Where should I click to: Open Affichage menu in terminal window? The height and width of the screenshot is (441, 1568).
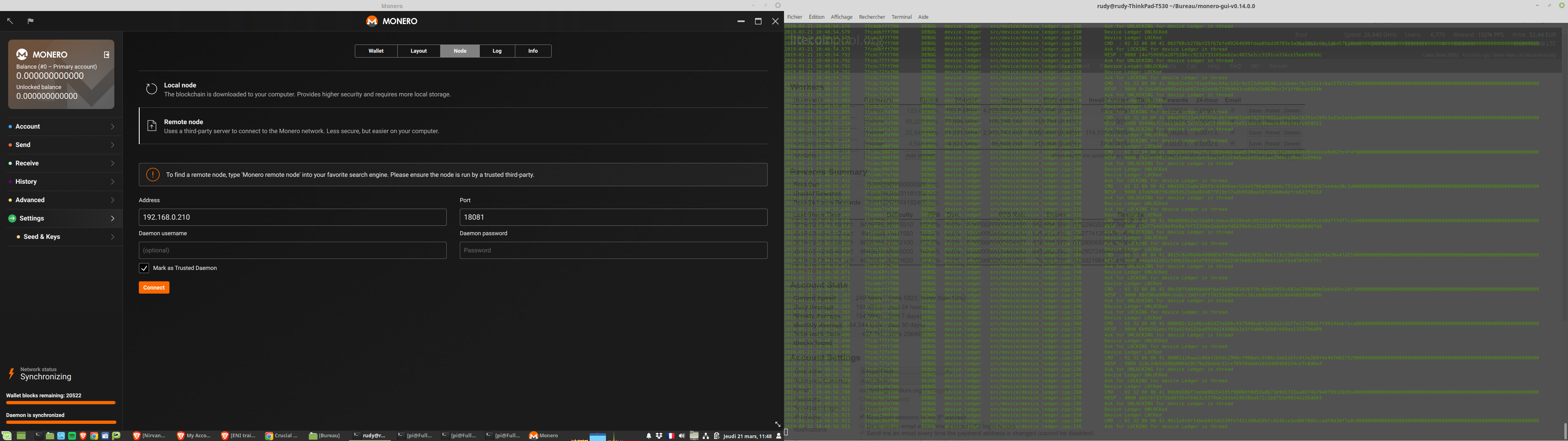(842, 17)
